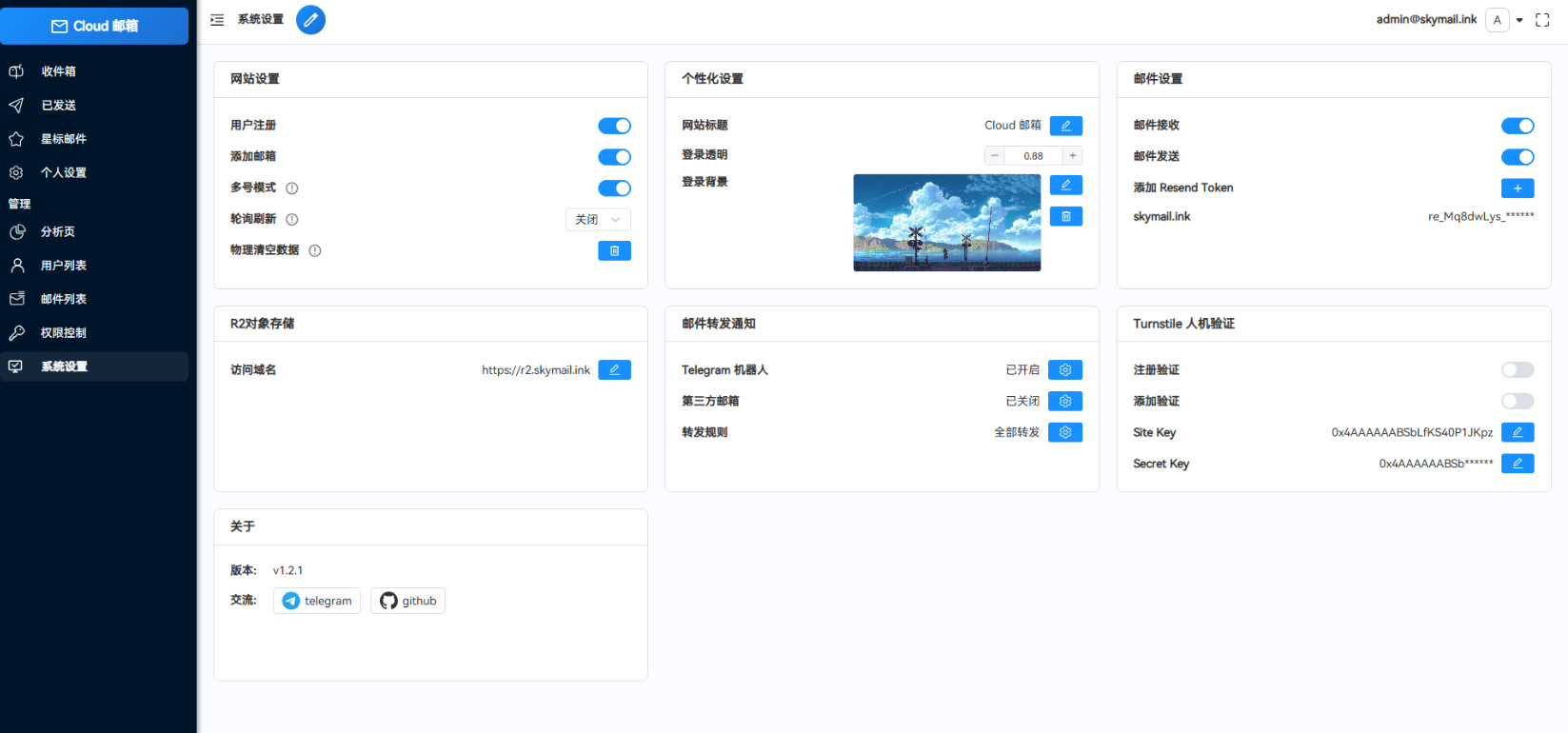Edit the 网站标题 with pencil icon
The height and width of the screenshot is (733, 1568).
tap(1065, 126)
